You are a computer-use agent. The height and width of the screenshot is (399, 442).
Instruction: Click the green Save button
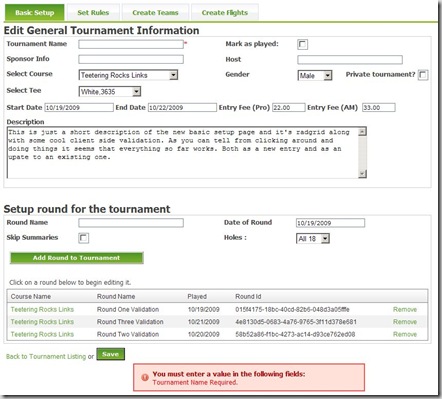[x=111, y=354]
